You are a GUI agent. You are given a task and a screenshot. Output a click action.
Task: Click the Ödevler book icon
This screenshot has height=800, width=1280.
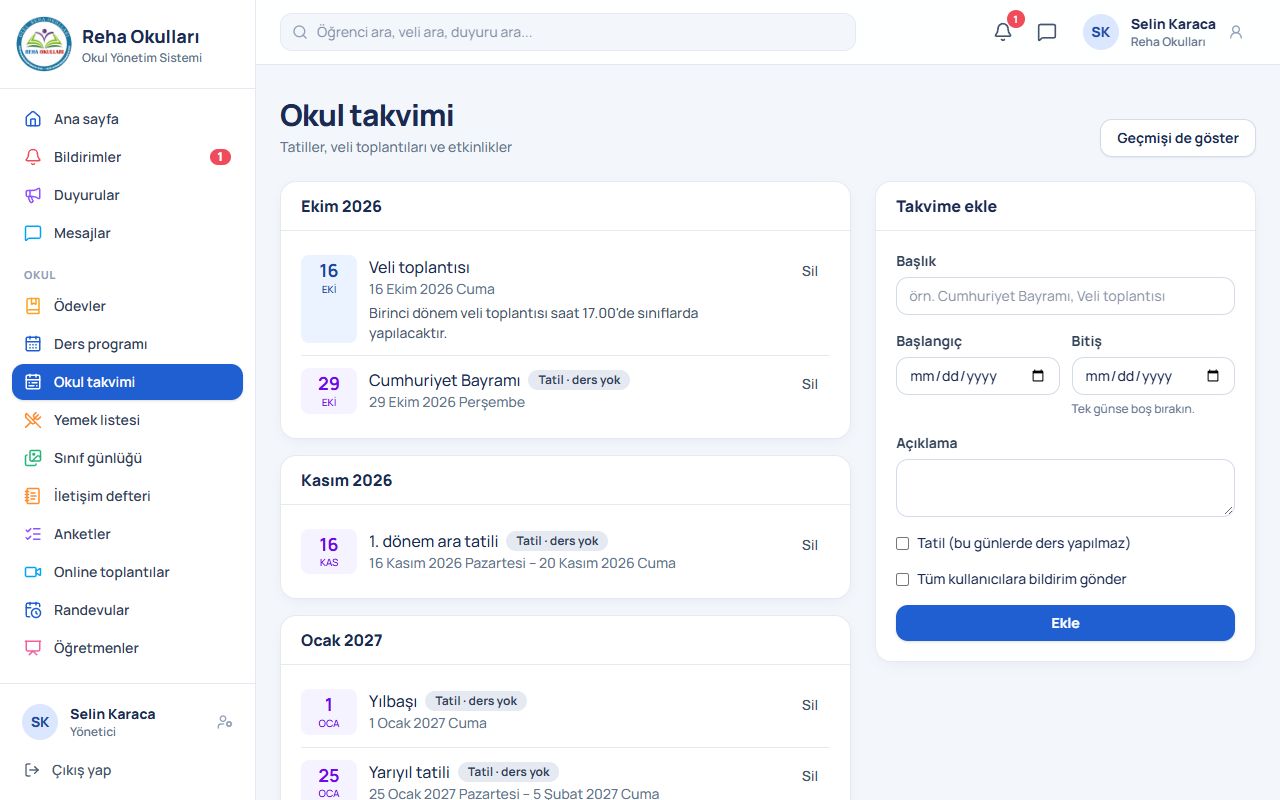33,306
